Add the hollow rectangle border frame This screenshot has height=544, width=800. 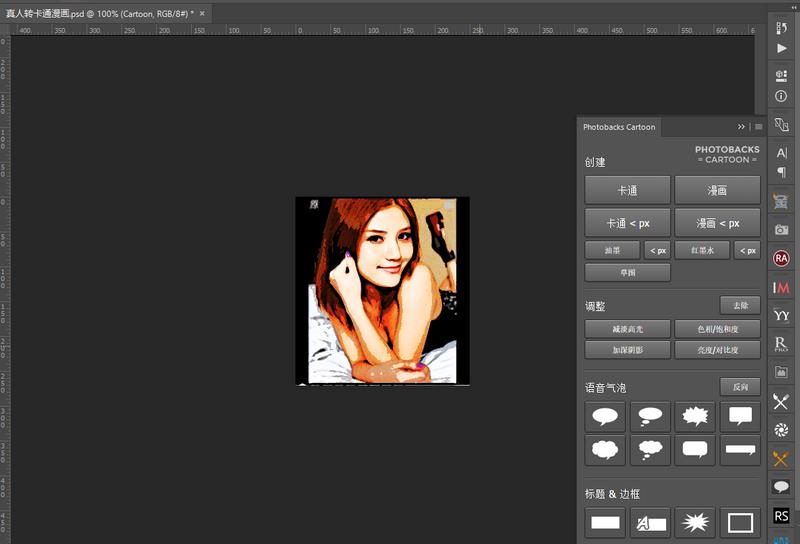(740, 521)
